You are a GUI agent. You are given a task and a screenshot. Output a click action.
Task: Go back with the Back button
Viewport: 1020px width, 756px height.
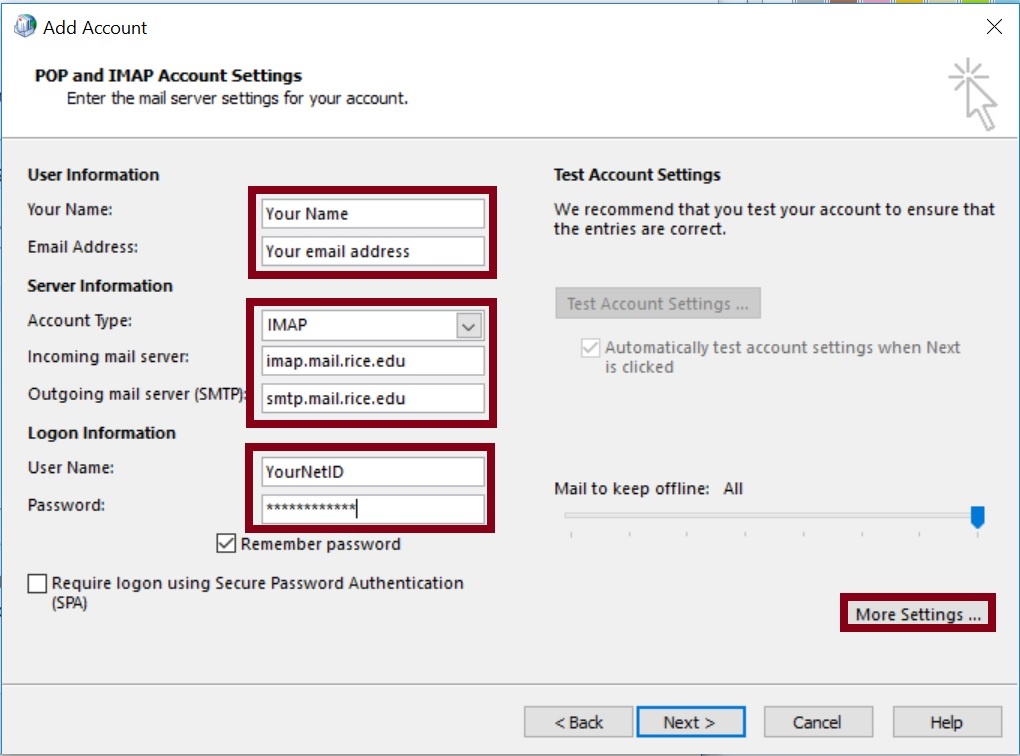tap(578, 722)
